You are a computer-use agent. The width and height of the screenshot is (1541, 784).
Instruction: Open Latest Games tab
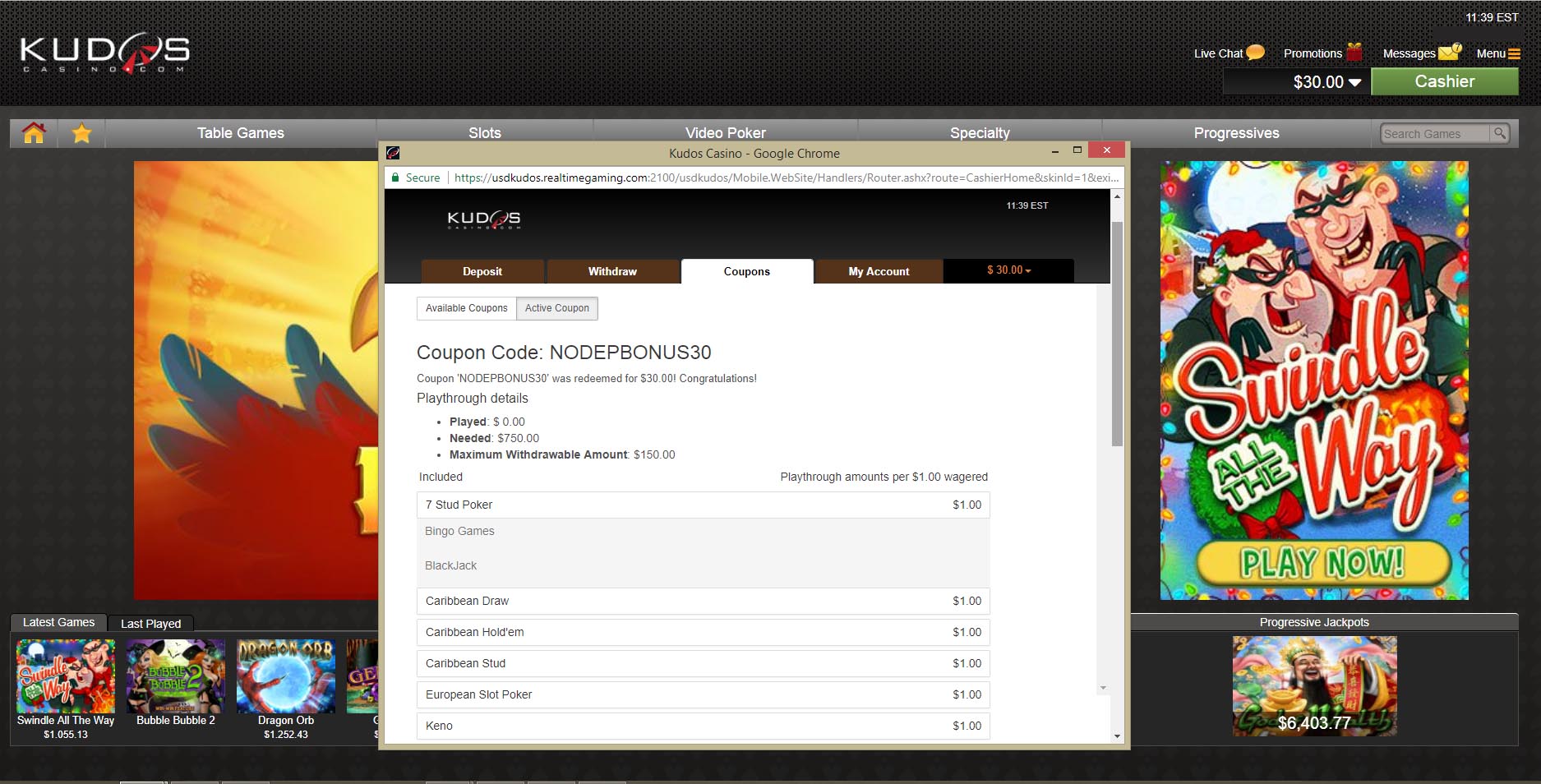[x=58, y=622]
